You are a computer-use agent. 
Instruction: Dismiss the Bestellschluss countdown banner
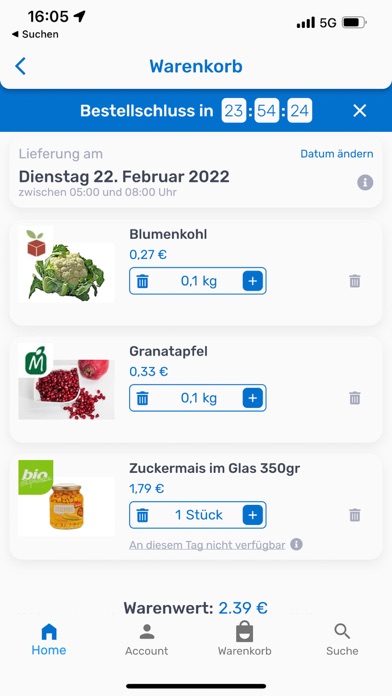click(x=359, y=111)
